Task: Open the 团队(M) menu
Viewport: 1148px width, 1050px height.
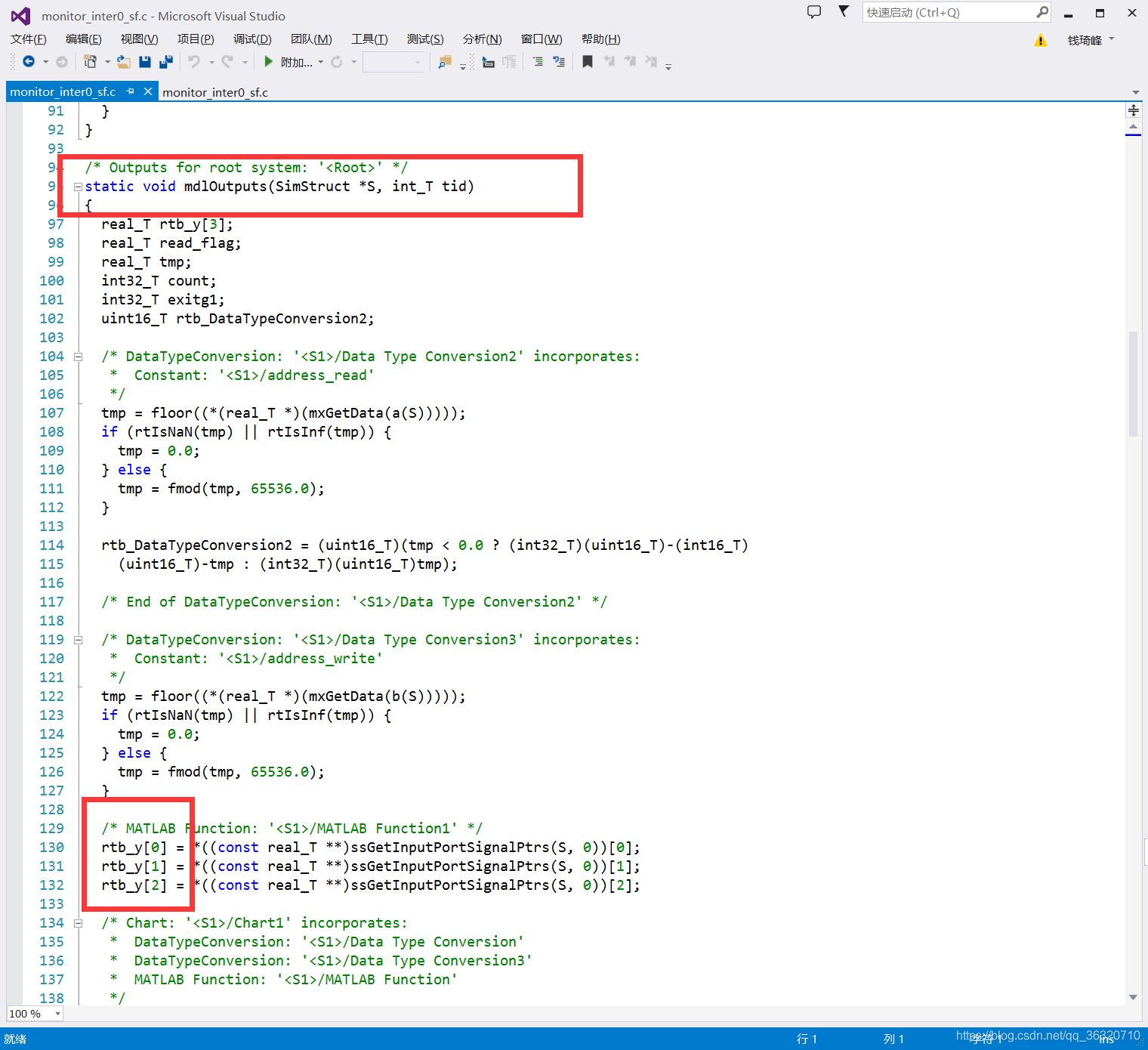Action: [x=311, y=39]
